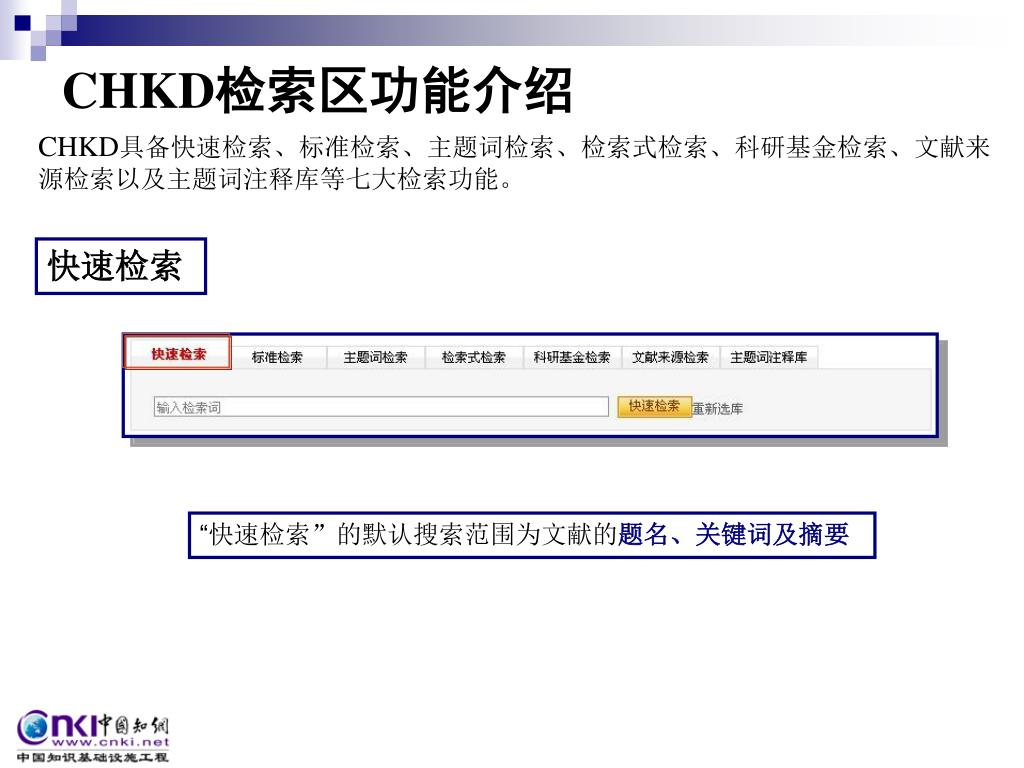Screen dimensions: 1024x768
Task: Click the note about 题名、关键词及摘要
Action: point(532,535)
